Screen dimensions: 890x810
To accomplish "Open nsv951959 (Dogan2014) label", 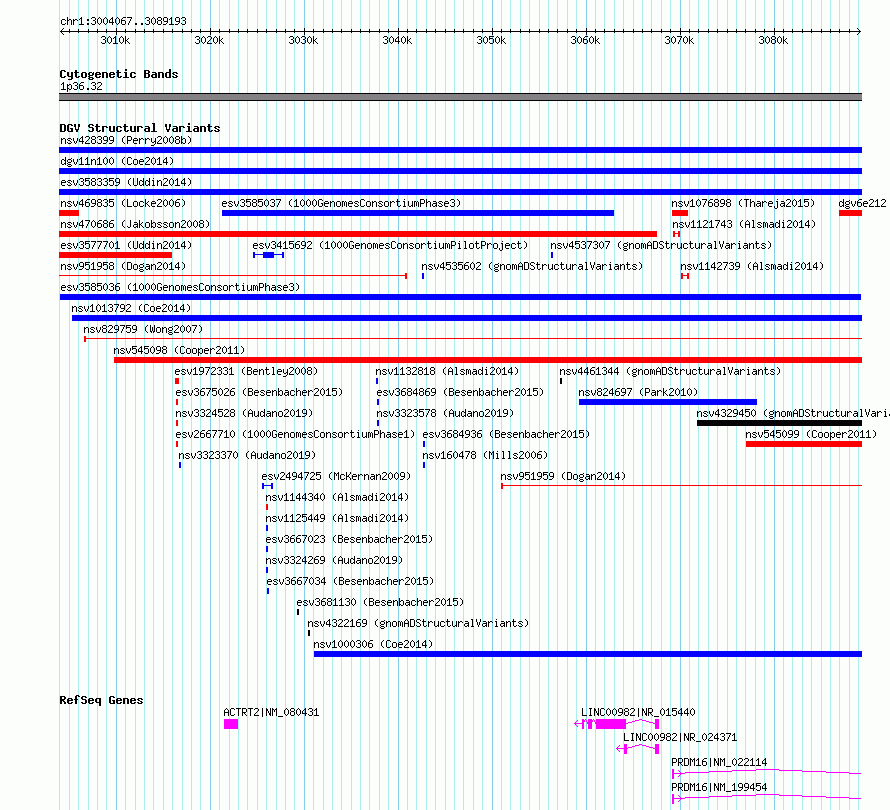I will click(x=563, y=476).
